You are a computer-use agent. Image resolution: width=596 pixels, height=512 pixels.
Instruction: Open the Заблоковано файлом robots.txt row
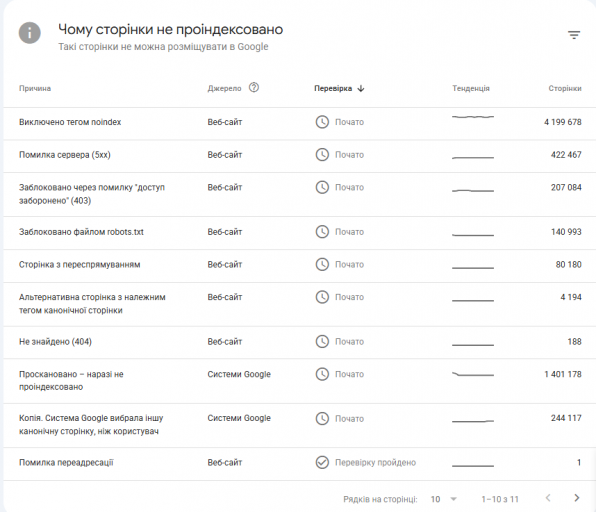300,233
